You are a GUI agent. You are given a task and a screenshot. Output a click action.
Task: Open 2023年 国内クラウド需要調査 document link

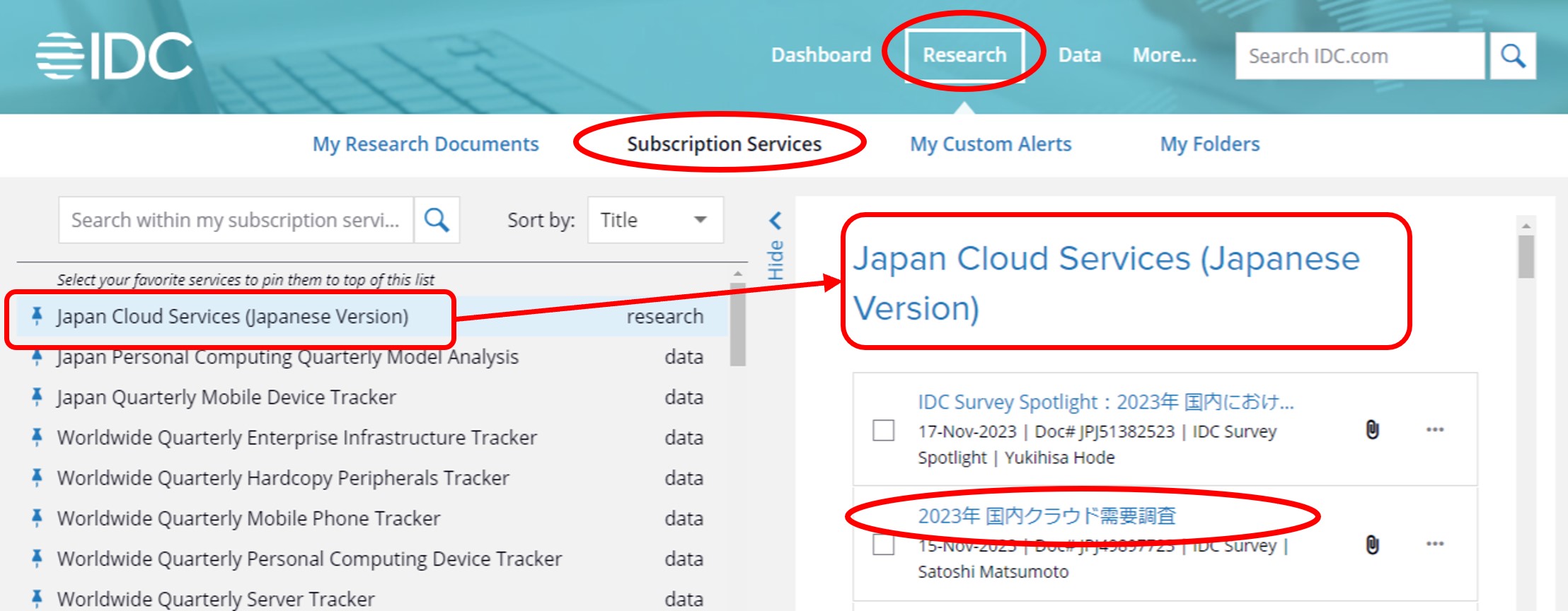(1047, 516)
